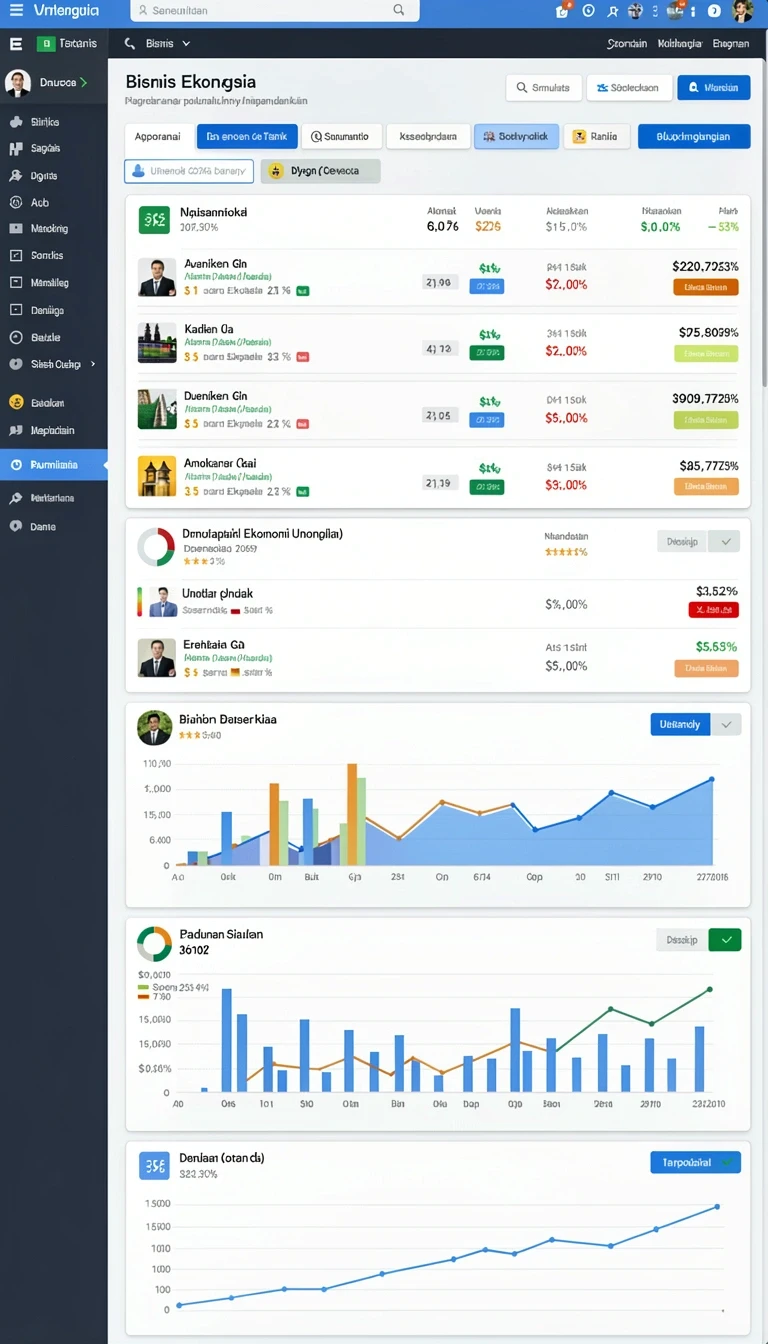This screenshot has width=768, height=1344.
Task: Click the magnifier icon in the top search box
Action: (399, 10)
